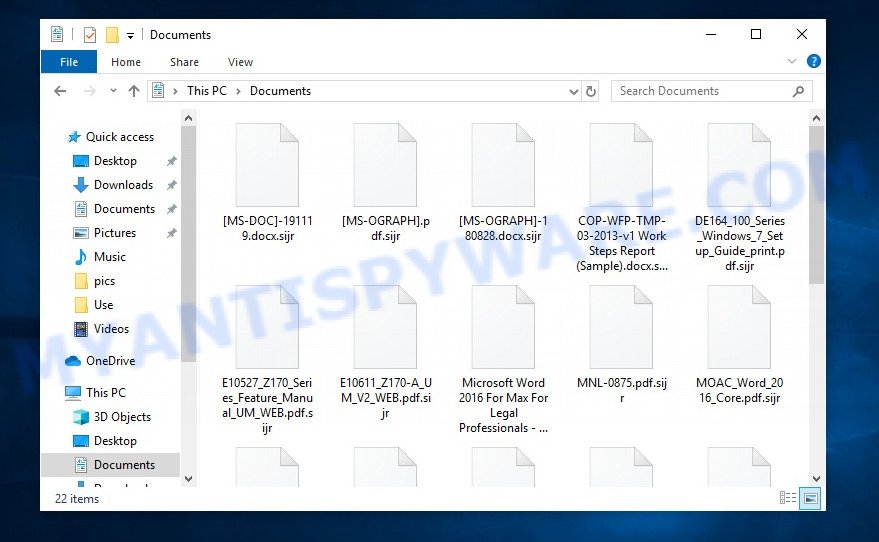The height and width of the screenshot is (542, 879).
Task: Click the Music note icon in sidebar
Action: 81,257
